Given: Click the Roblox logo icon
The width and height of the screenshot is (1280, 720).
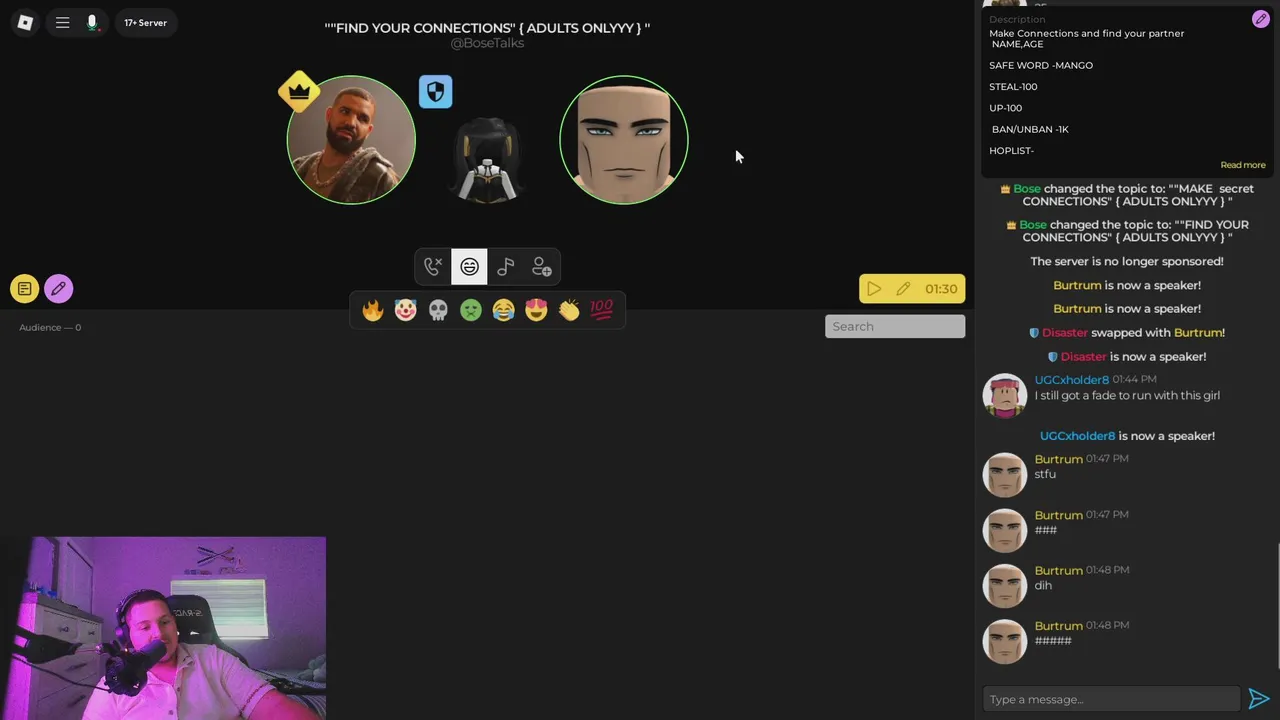Looking at the screenshot, I should tap(25, 22).
